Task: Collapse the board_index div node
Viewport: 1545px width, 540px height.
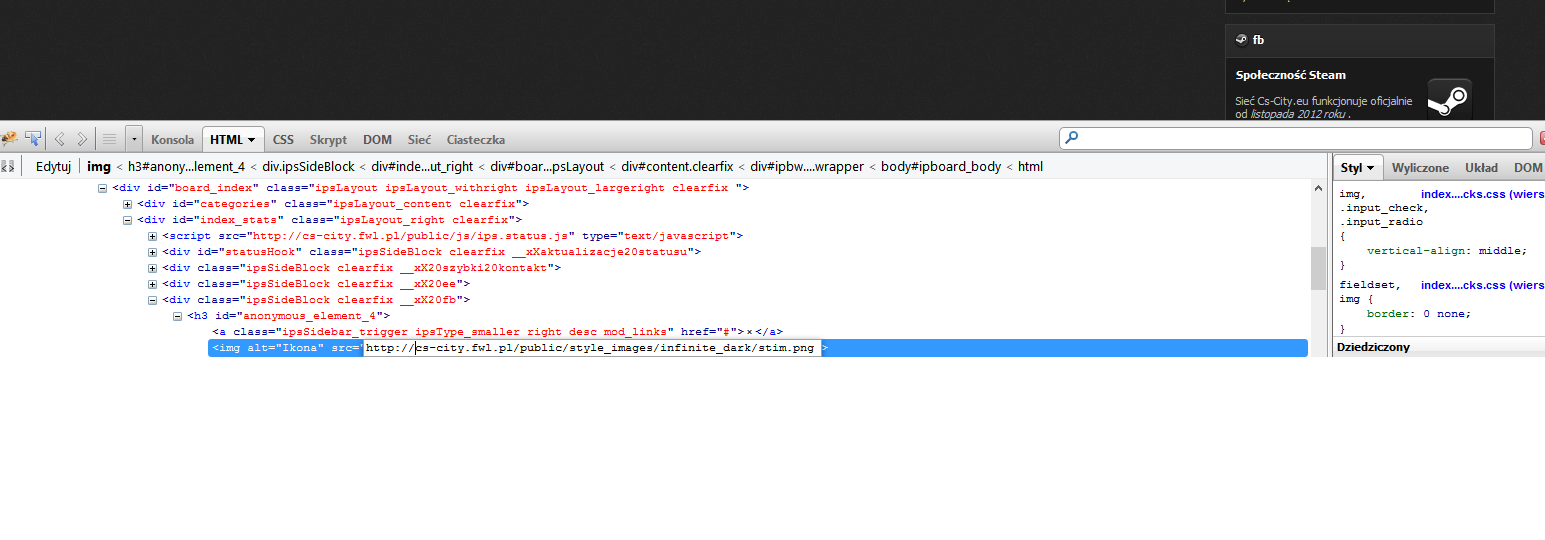Action: click(x=102, y=188)
